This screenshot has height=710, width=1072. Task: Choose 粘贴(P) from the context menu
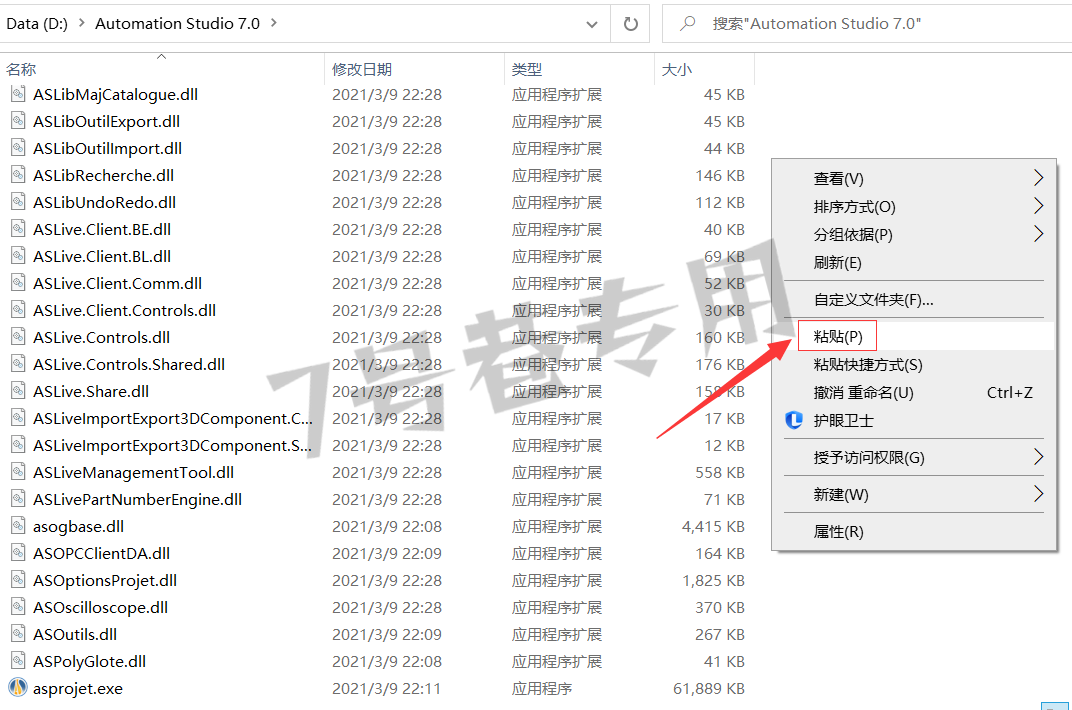[914, 336]
